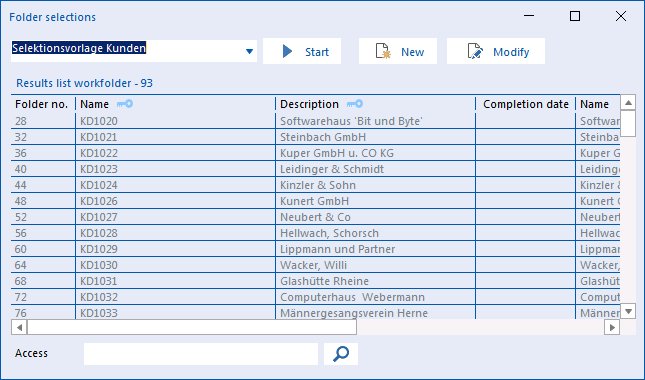Click key icon in Name column header
Screen dimensions: 645x380
pos(125,104)
